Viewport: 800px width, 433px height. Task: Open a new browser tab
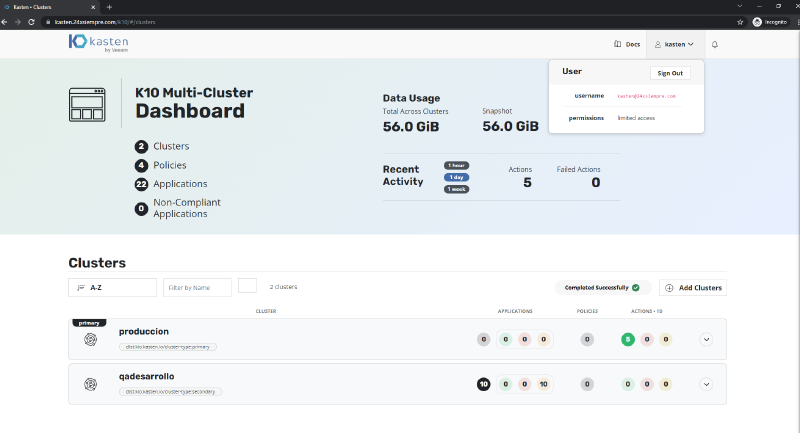(x=109, y=7)
